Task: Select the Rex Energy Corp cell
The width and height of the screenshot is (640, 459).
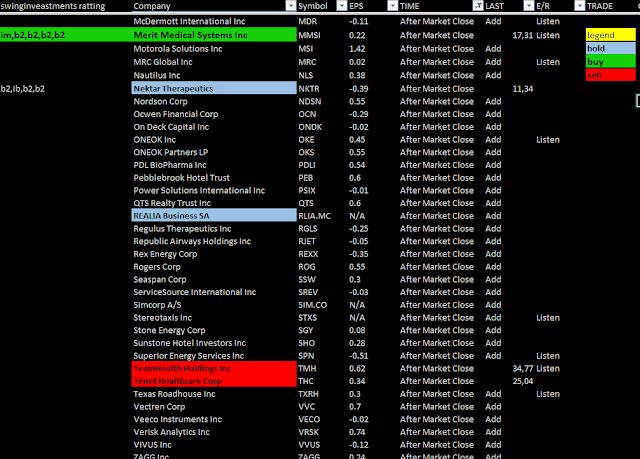Action: [165, 254]
